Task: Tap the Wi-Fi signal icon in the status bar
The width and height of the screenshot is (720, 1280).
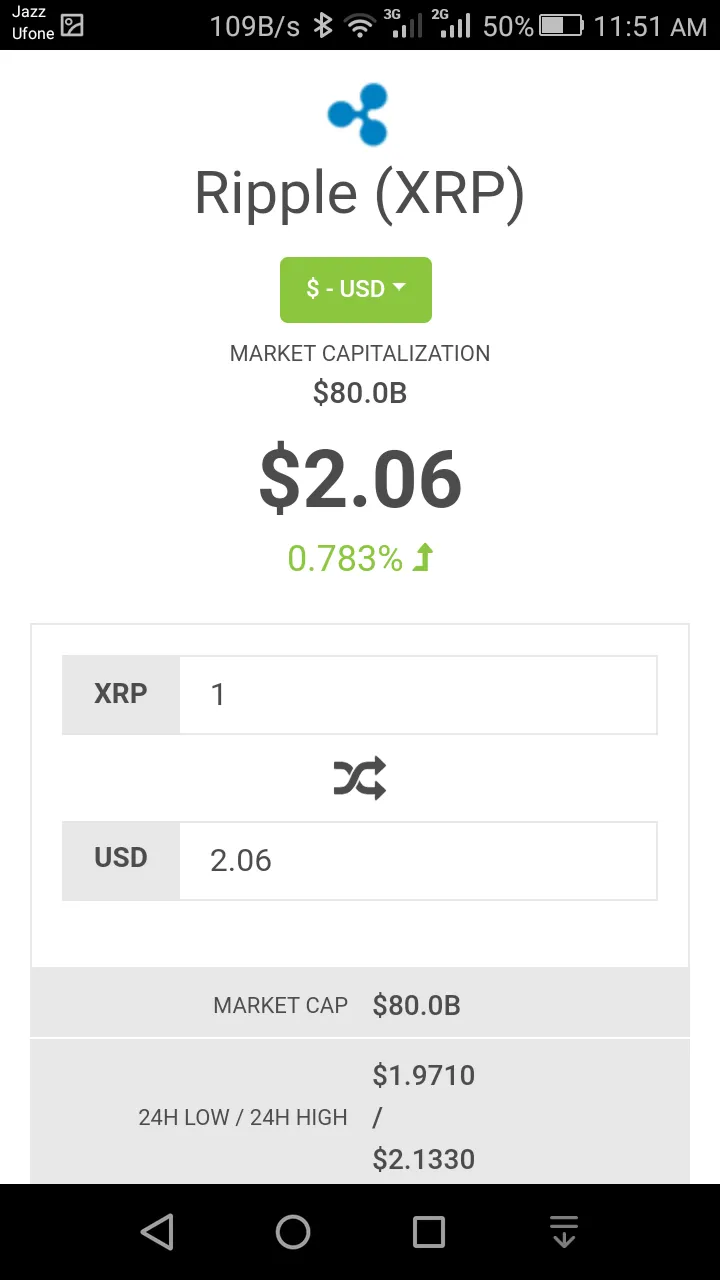Action: coord(360,26)
